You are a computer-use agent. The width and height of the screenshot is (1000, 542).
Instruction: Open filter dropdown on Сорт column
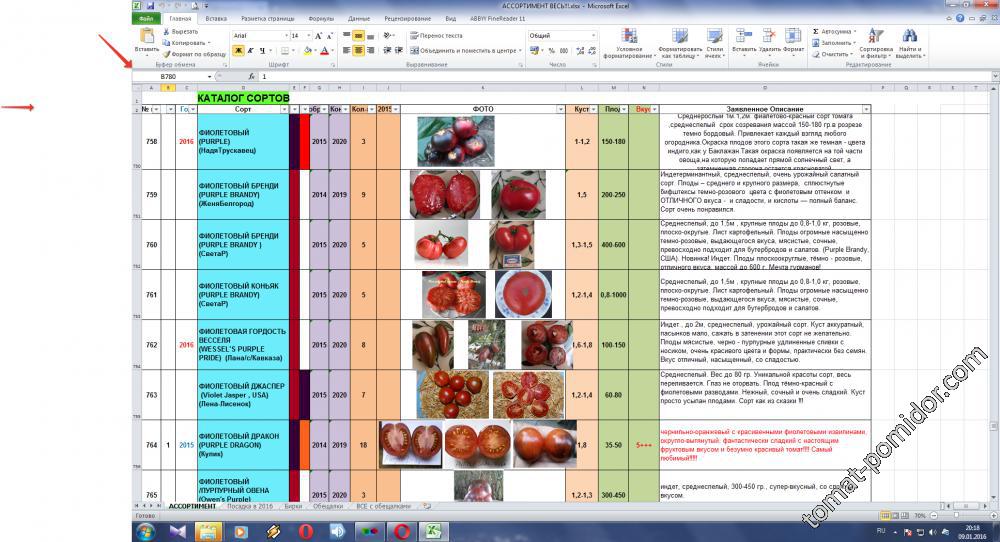pyautogui.click(x=284, y=110)
